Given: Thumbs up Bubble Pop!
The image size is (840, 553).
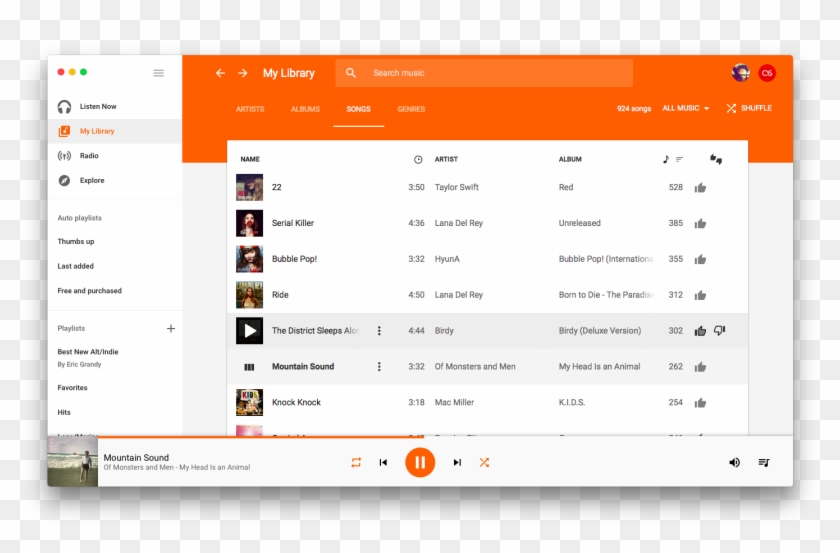Looking at the screenshot, I should [700, 259].
